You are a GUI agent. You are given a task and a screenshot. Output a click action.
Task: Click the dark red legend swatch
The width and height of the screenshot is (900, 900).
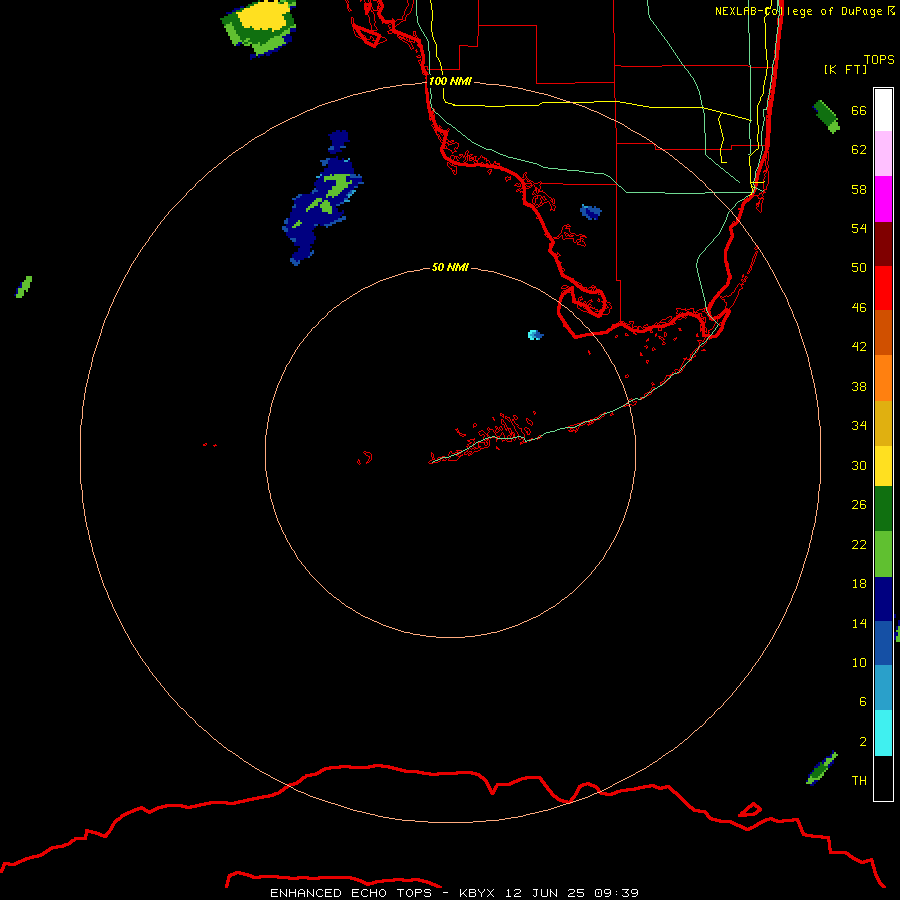[x=883, y=244]
